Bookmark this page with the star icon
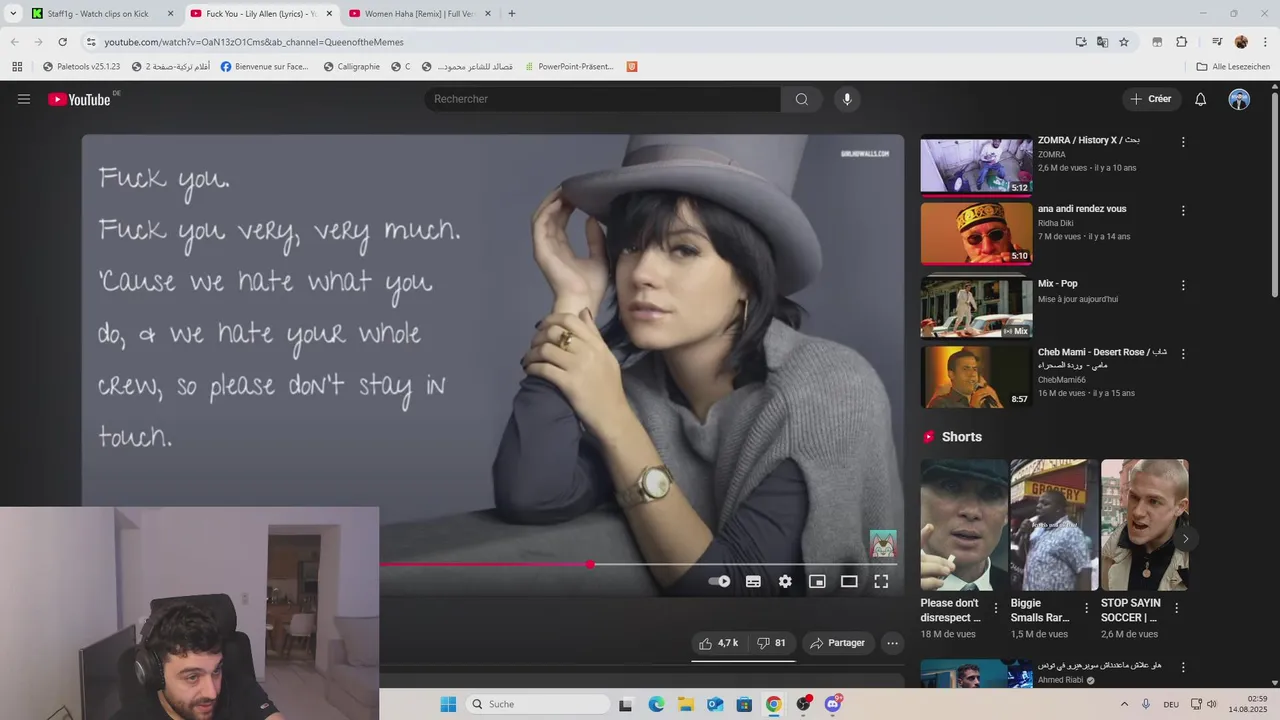 point(1124,42)
